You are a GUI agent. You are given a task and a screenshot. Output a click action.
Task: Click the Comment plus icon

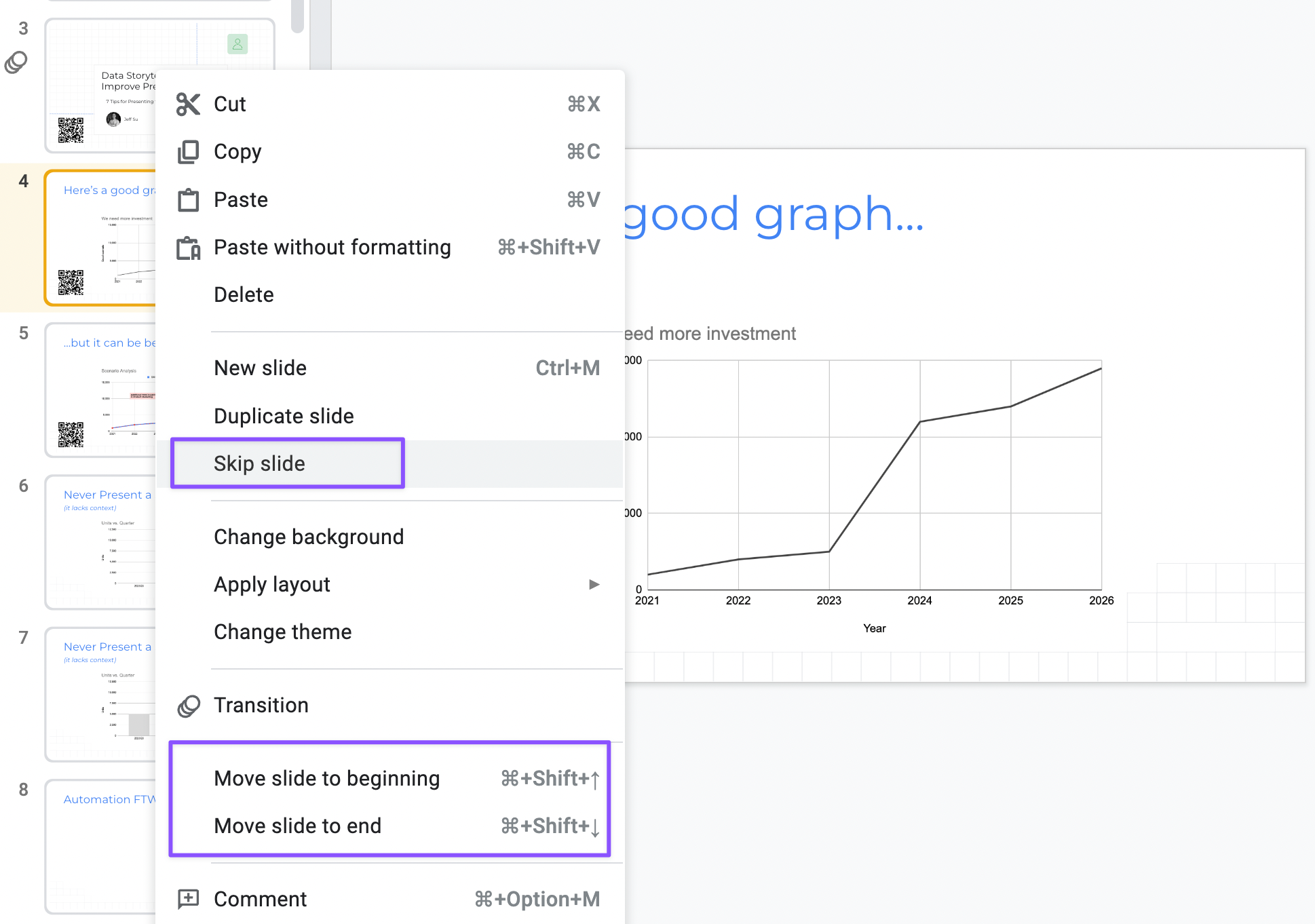pyautogui.click(x=188, y=899)
